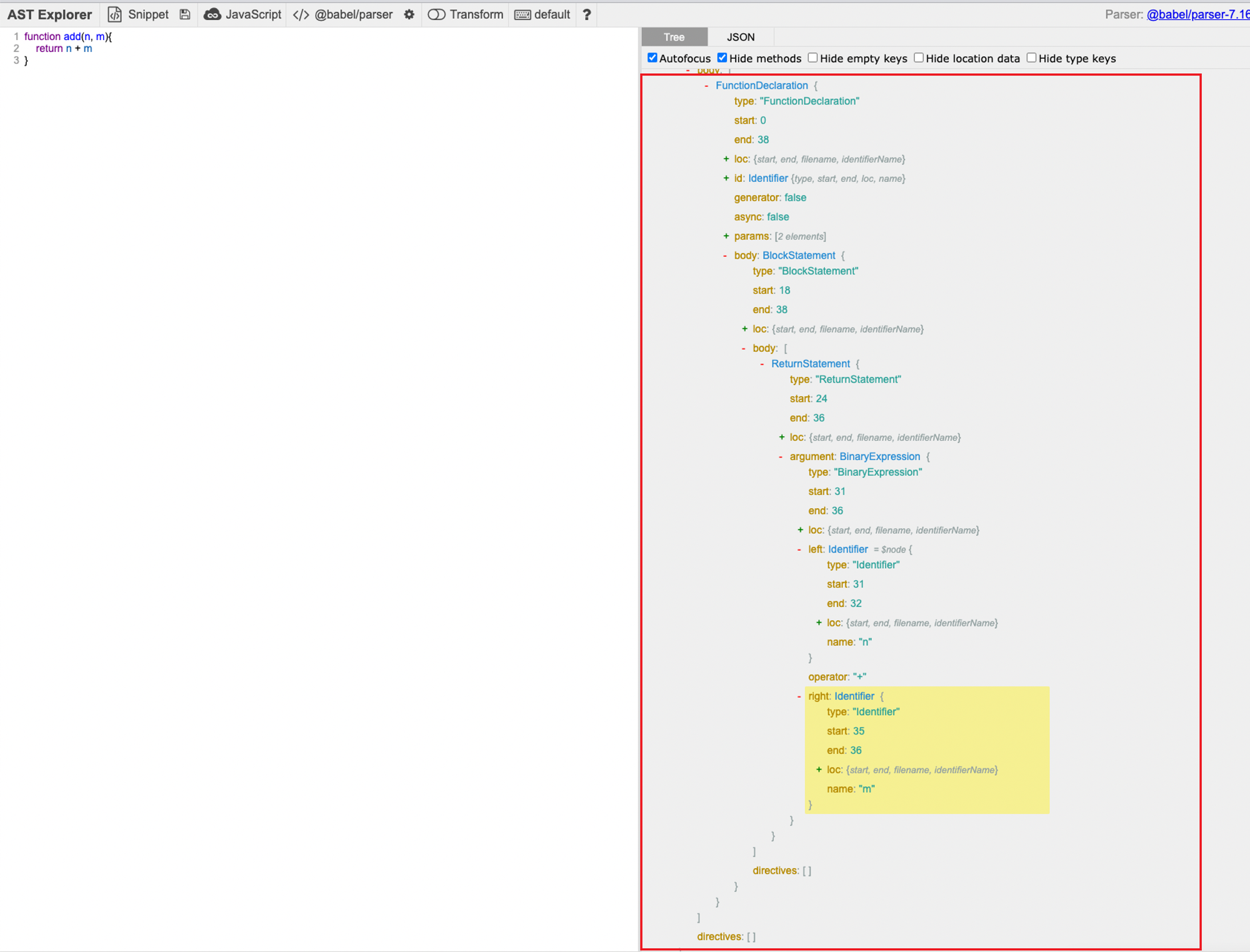Open the help question mark

click(587, 14)
